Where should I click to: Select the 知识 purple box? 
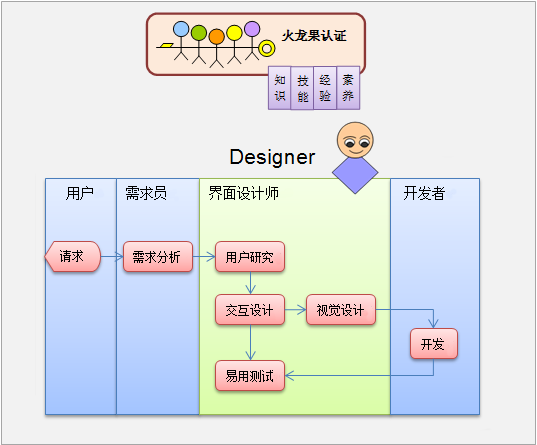click(x=279, y=88)
